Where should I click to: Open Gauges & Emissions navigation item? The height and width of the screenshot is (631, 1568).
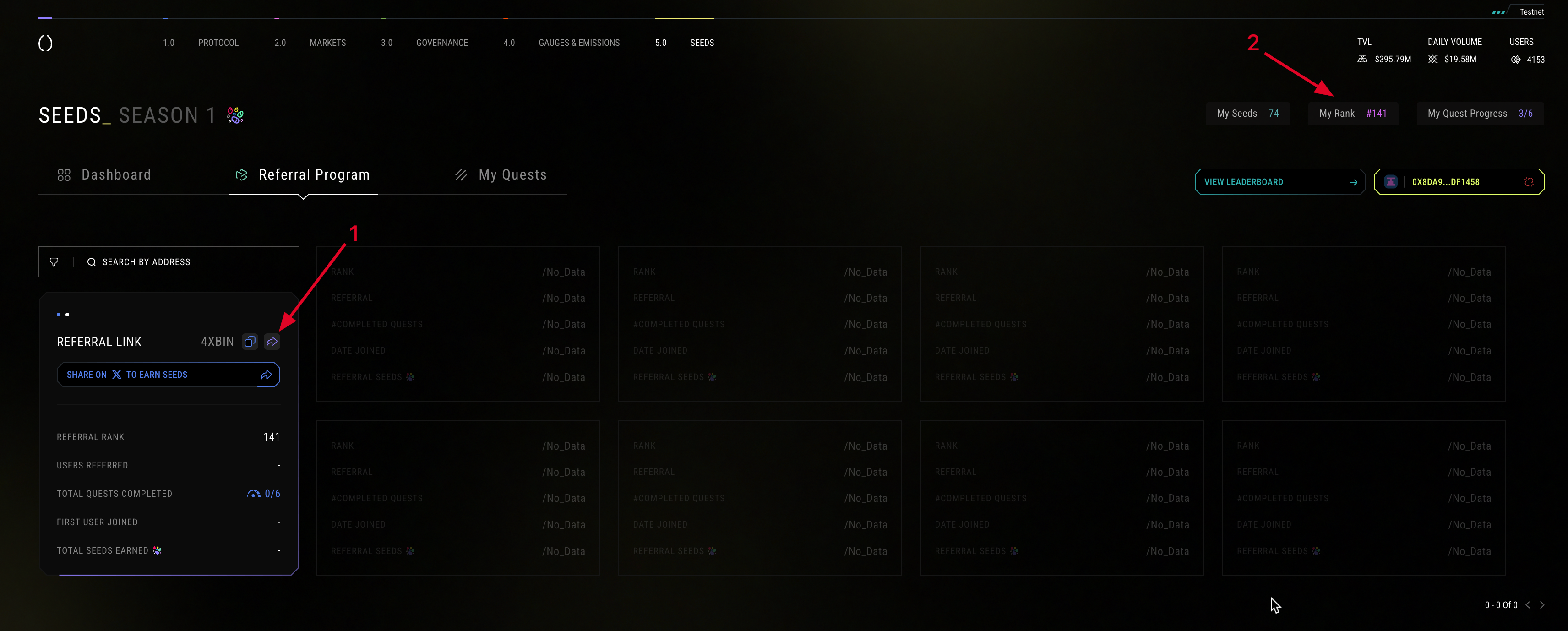(x=579, y=43)
